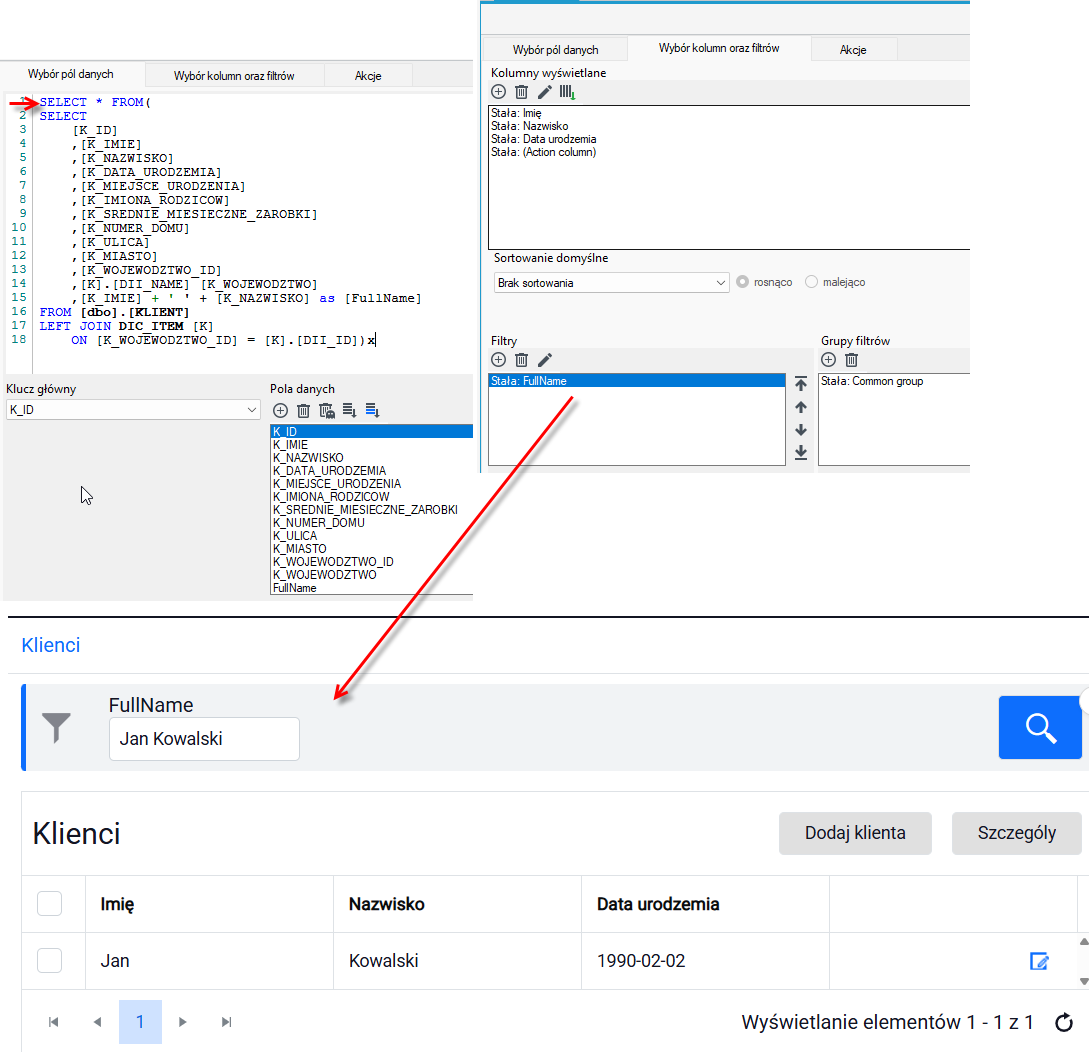The image size is (1089, 1053).
Task: Switch to Wybór kolumn oraz filtrów above SQL editor
Action: click(x=234, y=76)
